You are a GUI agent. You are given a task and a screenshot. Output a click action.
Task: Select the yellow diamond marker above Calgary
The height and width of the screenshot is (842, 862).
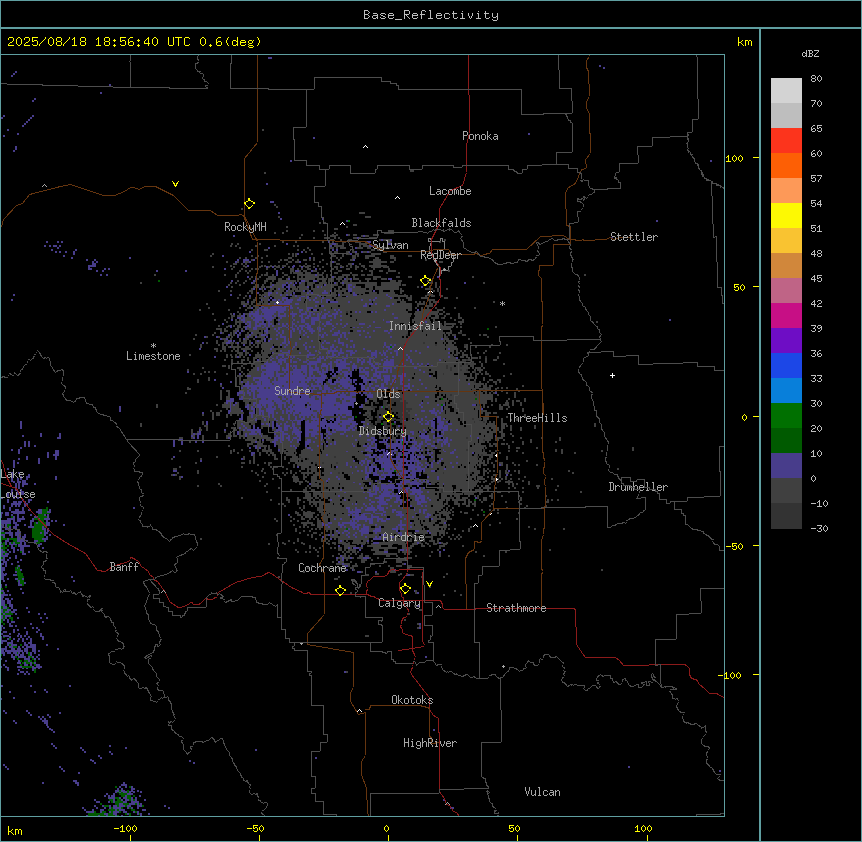click(x=405, y=589)
